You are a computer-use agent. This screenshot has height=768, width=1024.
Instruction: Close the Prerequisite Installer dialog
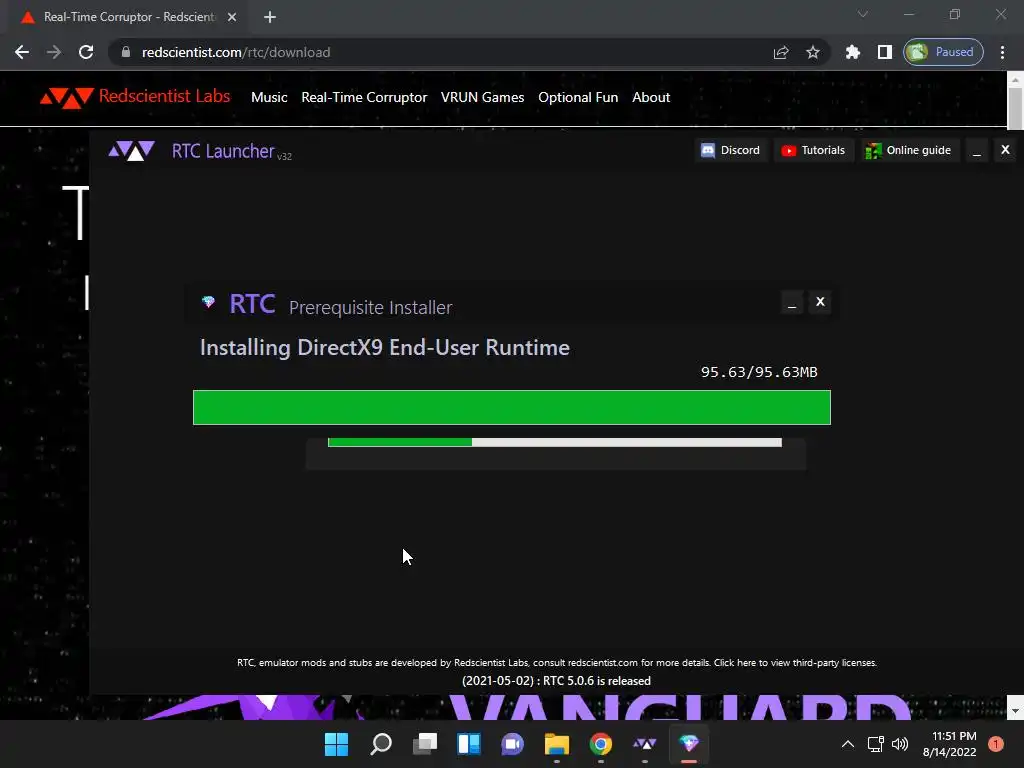tap(820, 302)
